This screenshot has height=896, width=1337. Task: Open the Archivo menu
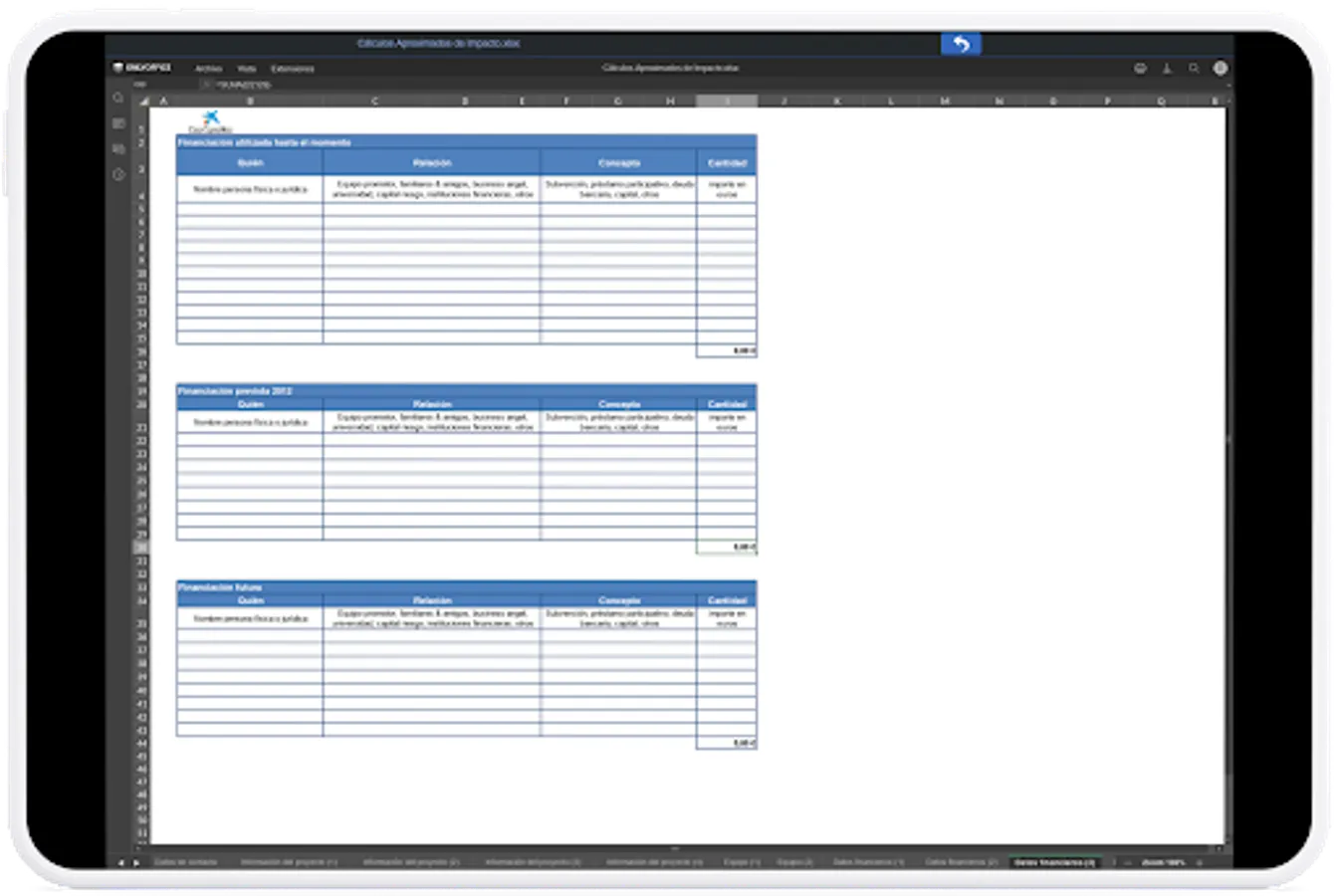208,69
